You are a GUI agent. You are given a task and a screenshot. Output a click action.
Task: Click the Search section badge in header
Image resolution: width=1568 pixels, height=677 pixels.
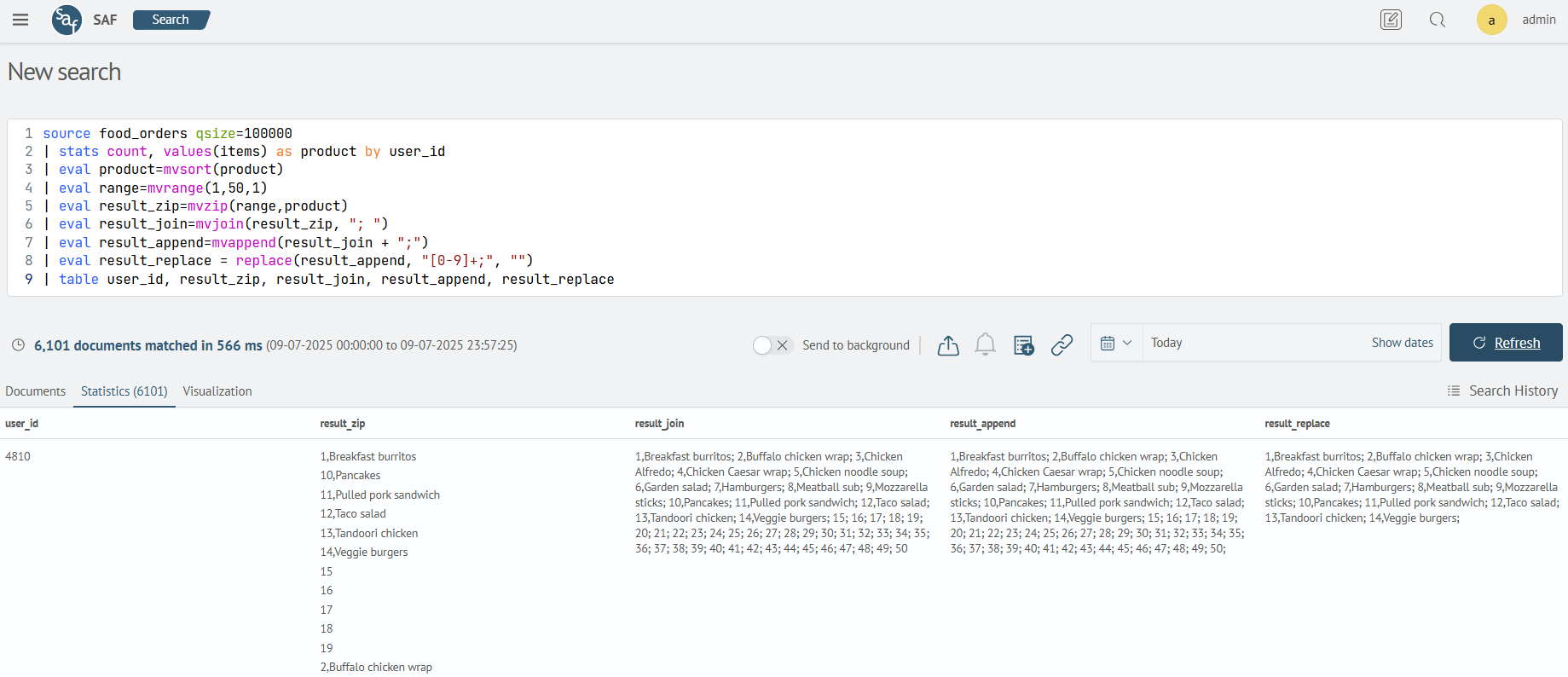[x=171, y=20]
